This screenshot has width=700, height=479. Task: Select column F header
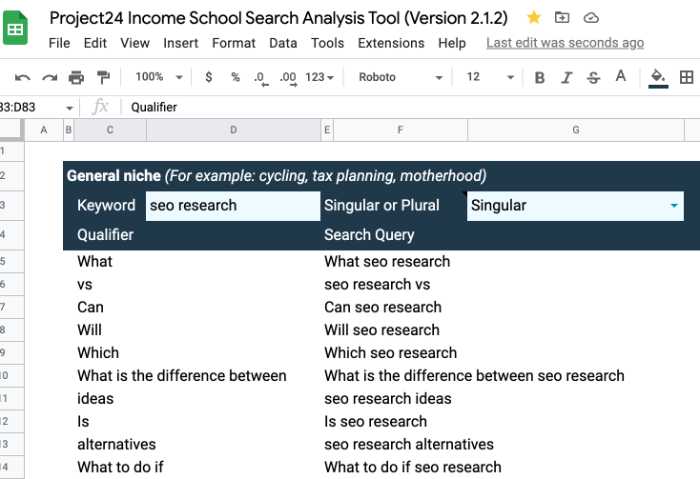[400, 130]
